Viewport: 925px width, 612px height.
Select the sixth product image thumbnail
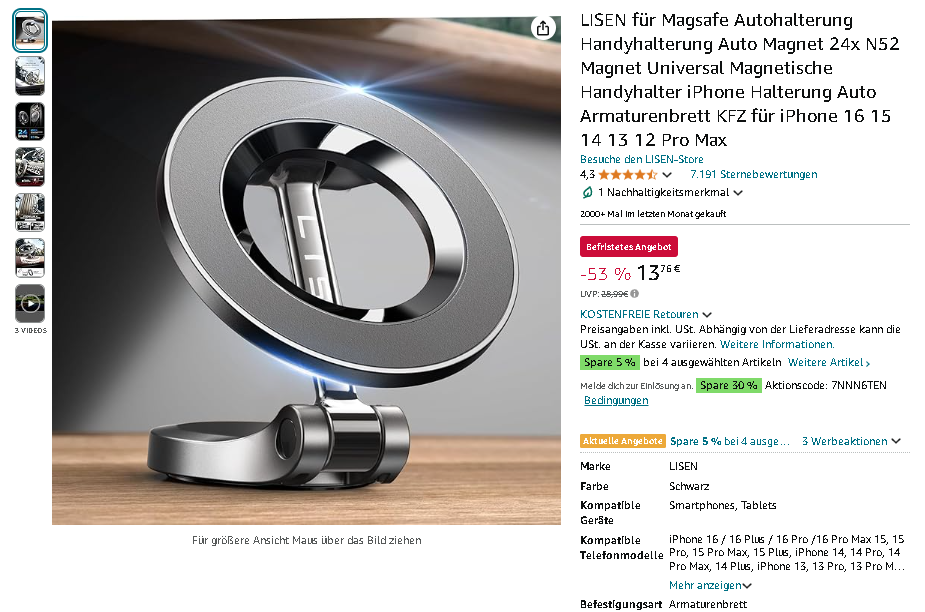tap(30, 258)
